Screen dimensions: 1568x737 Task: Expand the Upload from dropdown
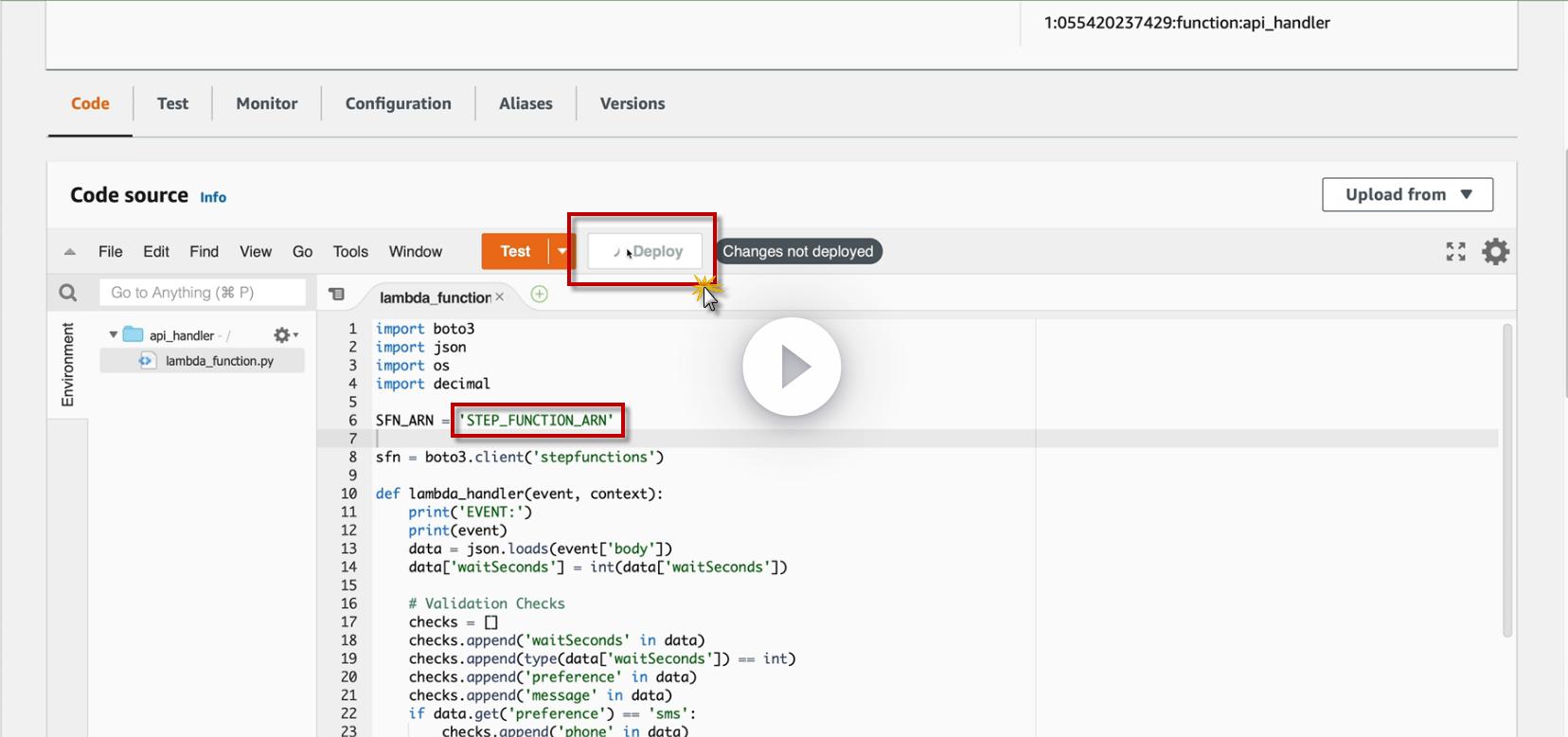[x=1408, y=194]
